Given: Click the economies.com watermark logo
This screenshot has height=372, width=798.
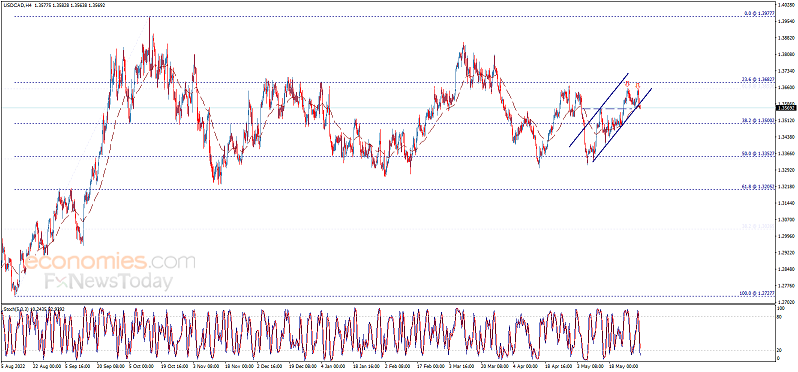Looking at the screenshot, I should point(110,263).
